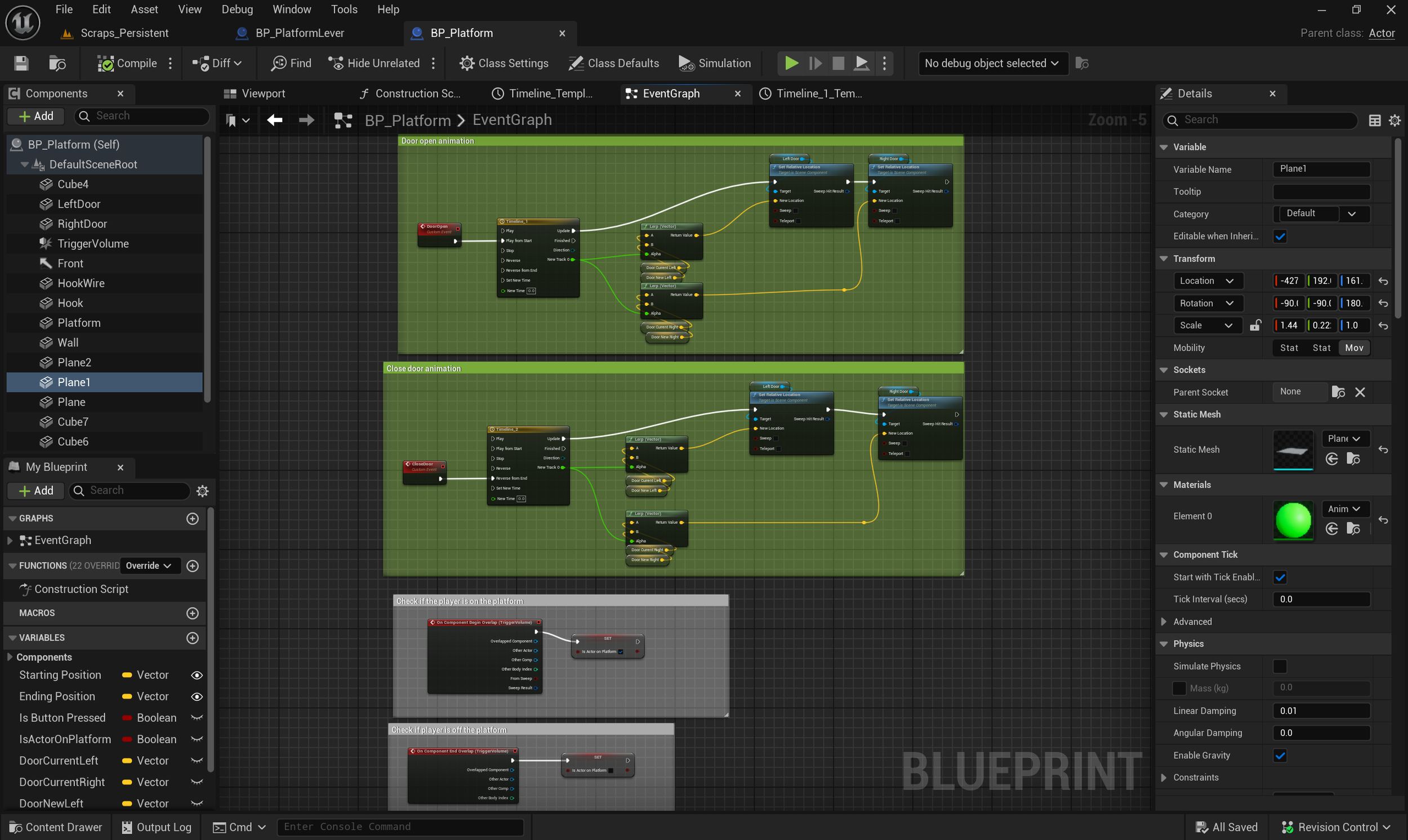Image resolution: width=1408 pixels, height=840 pixels.
Task: Select the LeftDoor component
Action: point(79,204)
